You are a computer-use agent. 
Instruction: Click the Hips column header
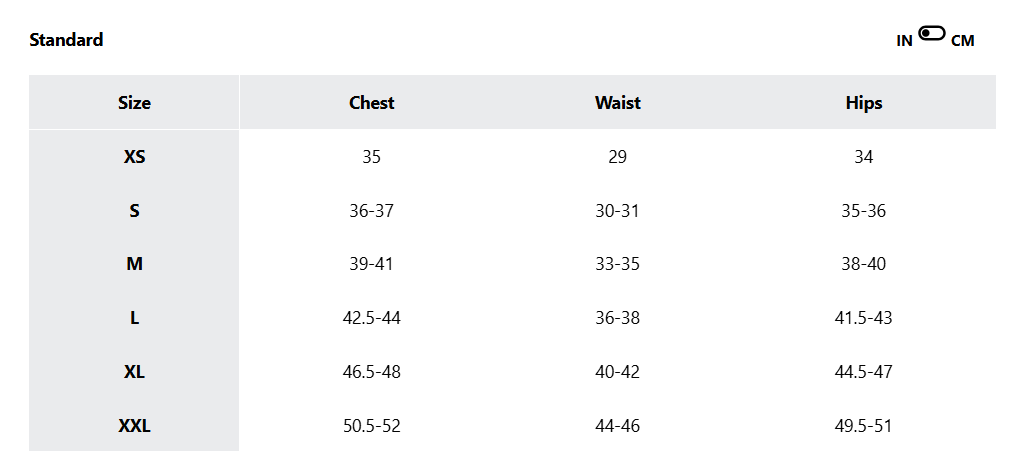pyautogui.click(x=864, y=103)
